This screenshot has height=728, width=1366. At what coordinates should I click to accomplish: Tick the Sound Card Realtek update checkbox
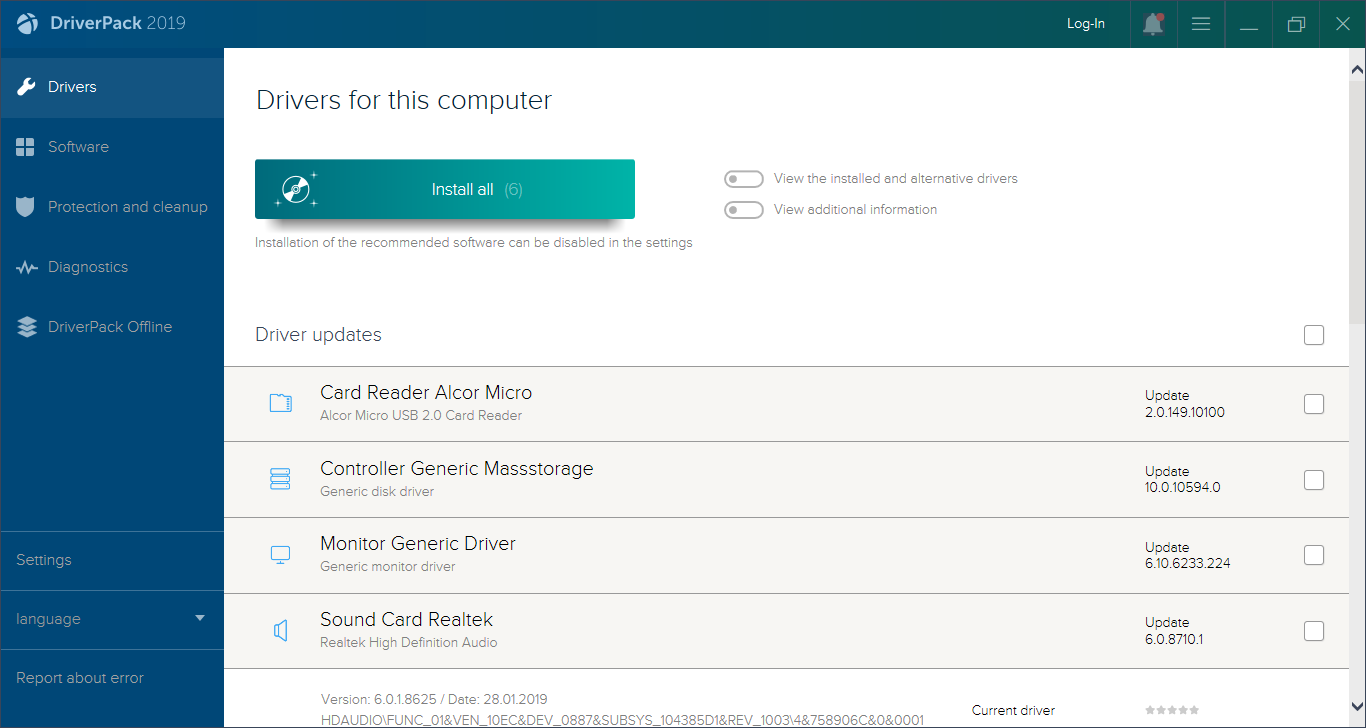pos(1313,630)
